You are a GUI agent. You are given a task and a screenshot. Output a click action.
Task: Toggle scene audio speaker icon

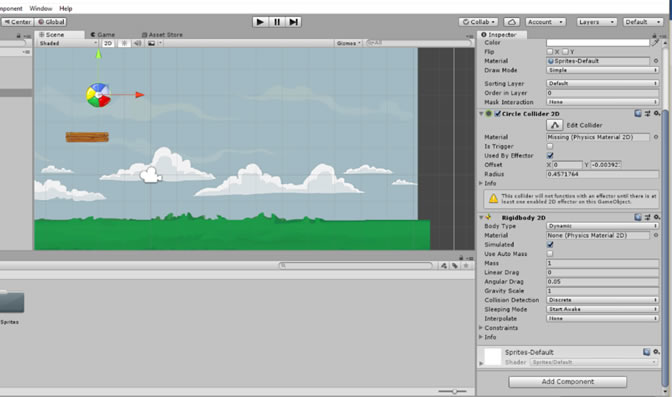(x=138, y=43)
